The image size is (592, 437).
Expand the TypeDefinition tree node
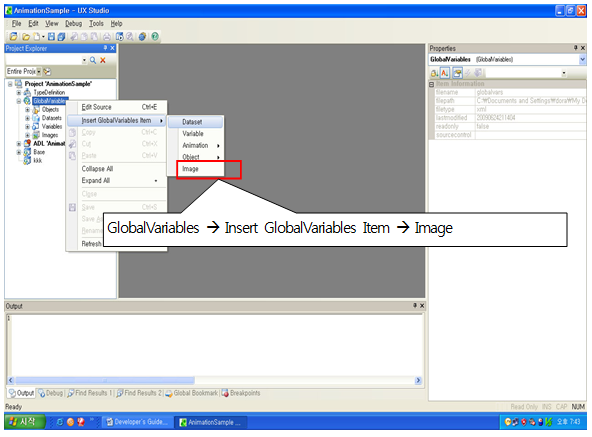coord(18,93)
